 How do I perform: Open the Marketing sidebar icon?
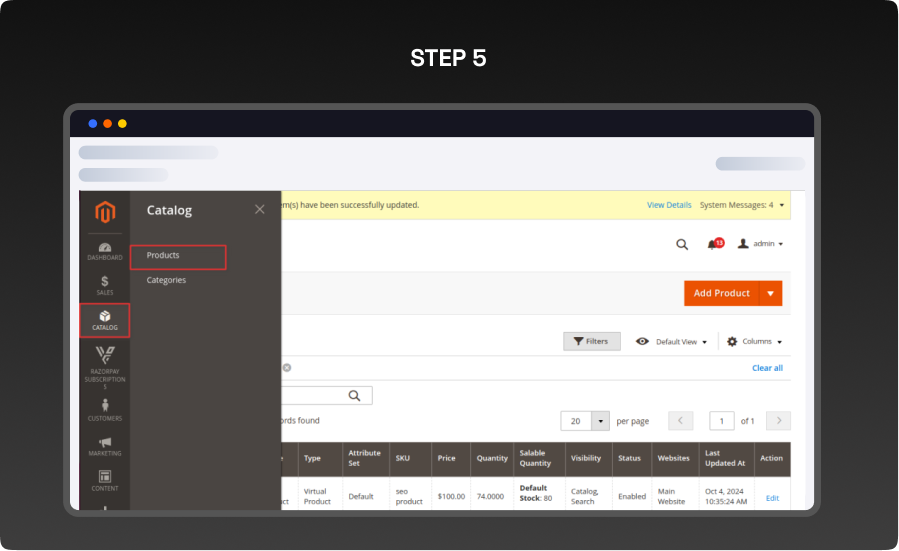point(105,446)
